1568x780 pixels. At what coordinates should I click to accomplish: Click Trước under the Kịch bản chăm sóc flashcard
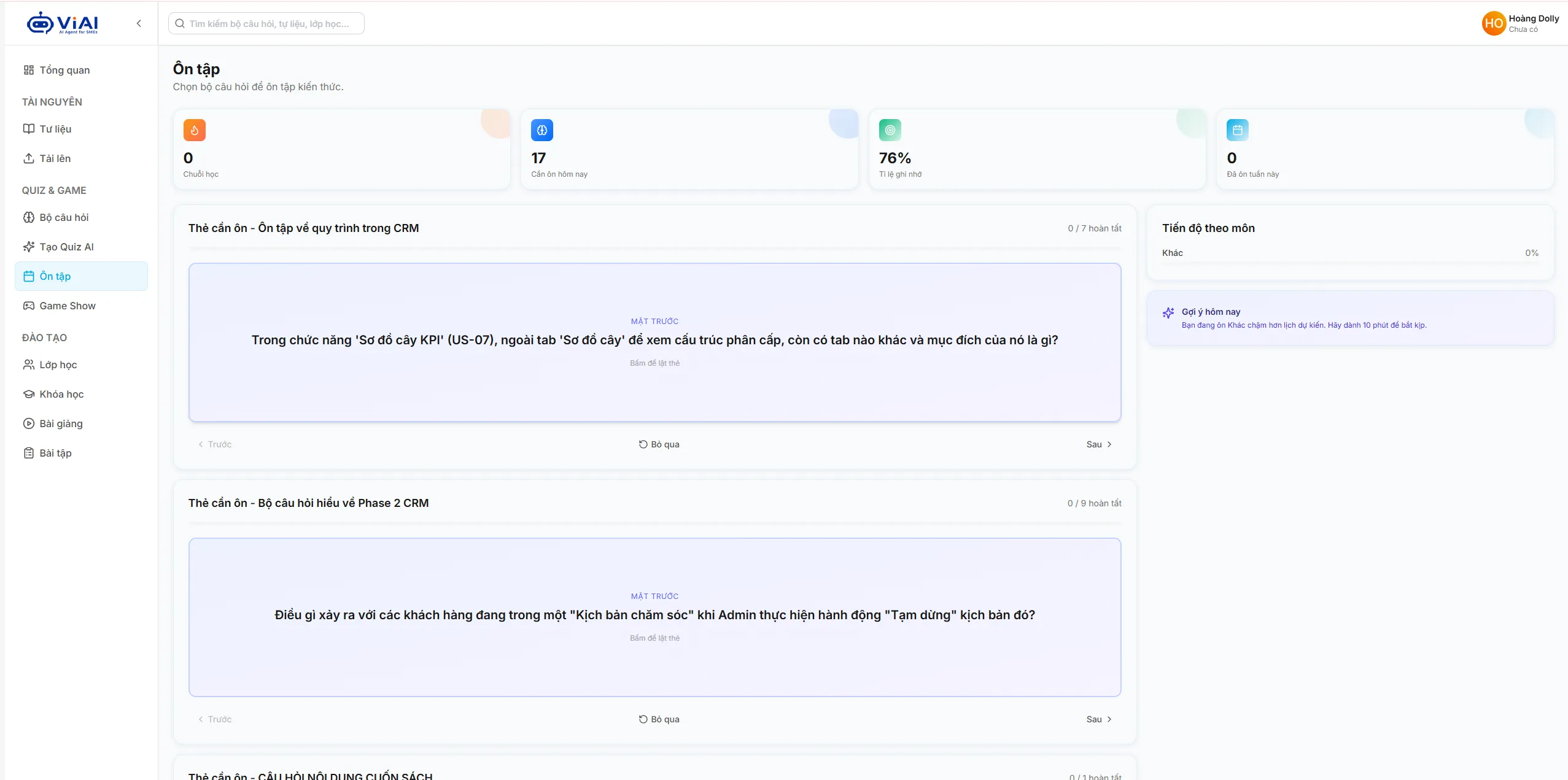coord(215,719)
